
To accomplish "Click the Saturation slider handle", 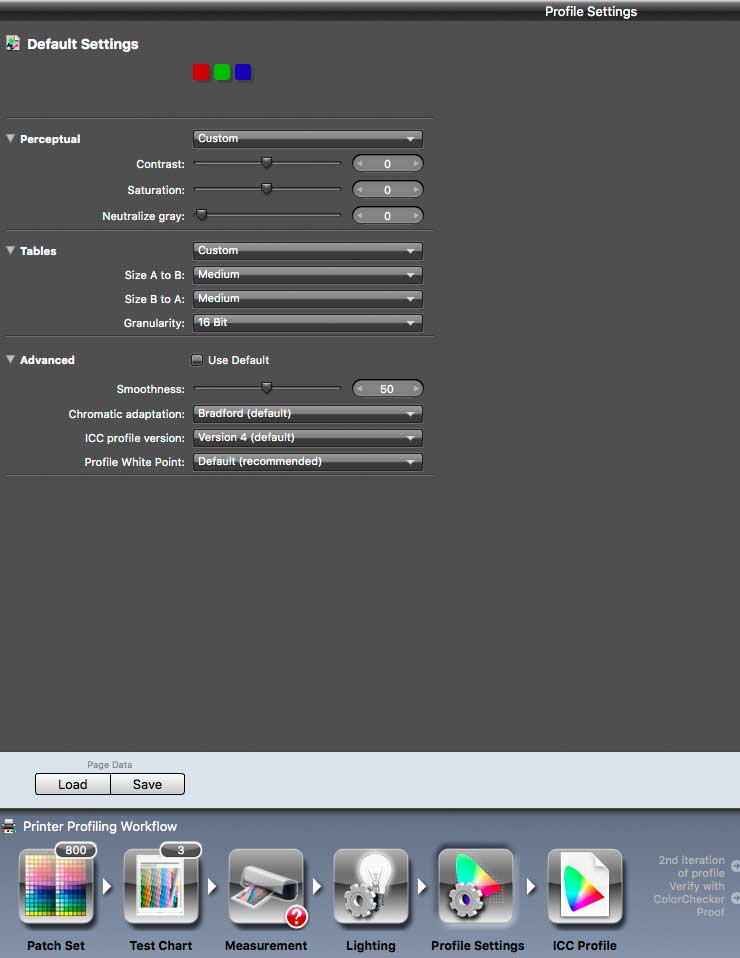I will (266, 188).
